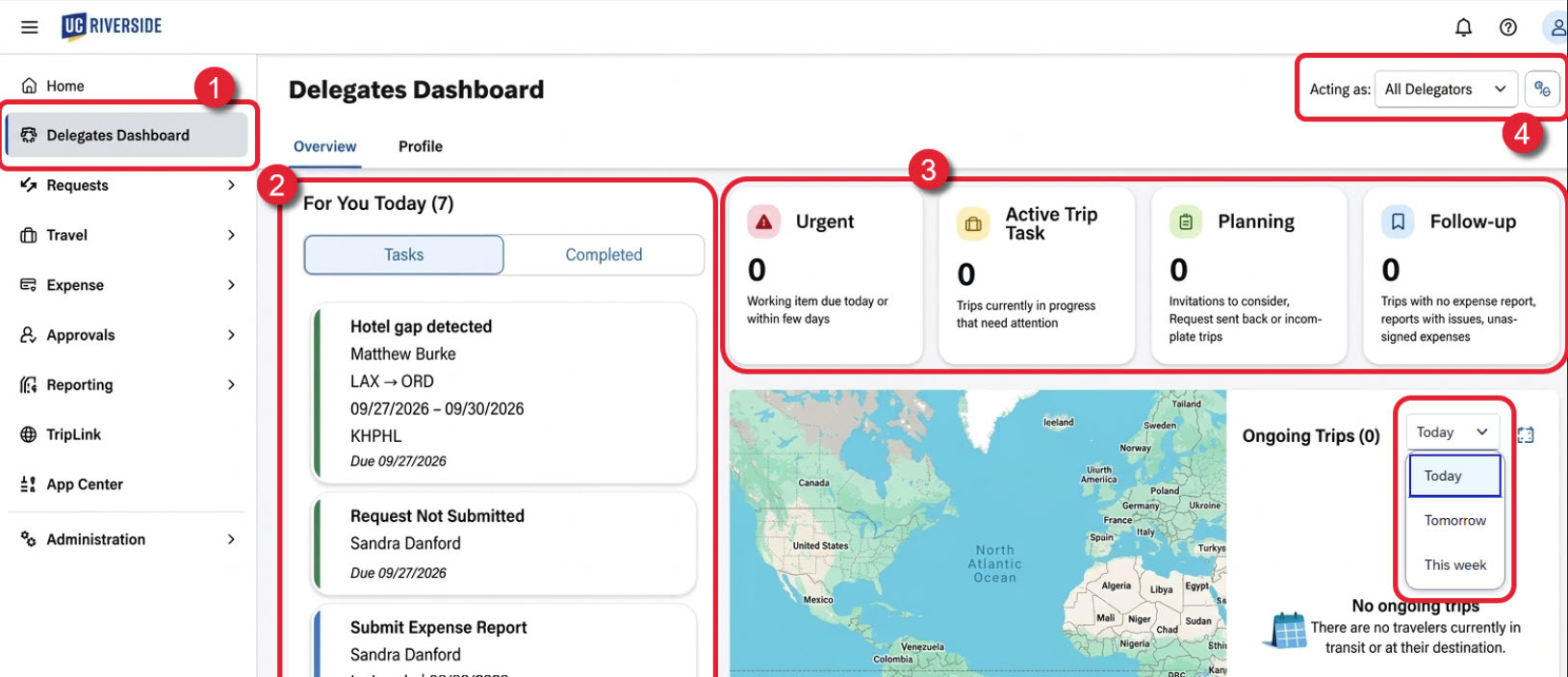1568x677 pixels.
Task: Click the green Planning clipboard icon
Action: [1186, 222]
